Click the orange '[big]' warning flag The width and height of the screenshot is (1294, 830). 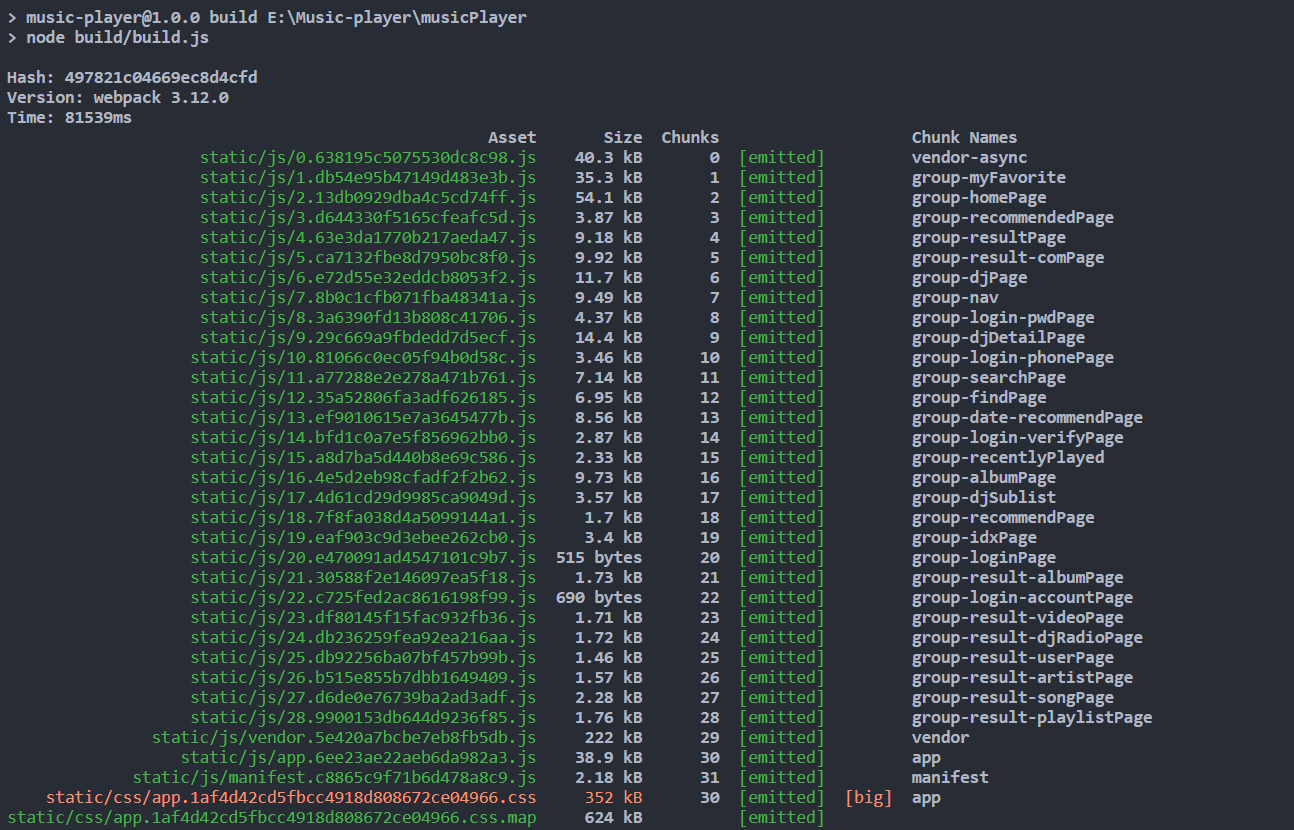tap(868, 798)
